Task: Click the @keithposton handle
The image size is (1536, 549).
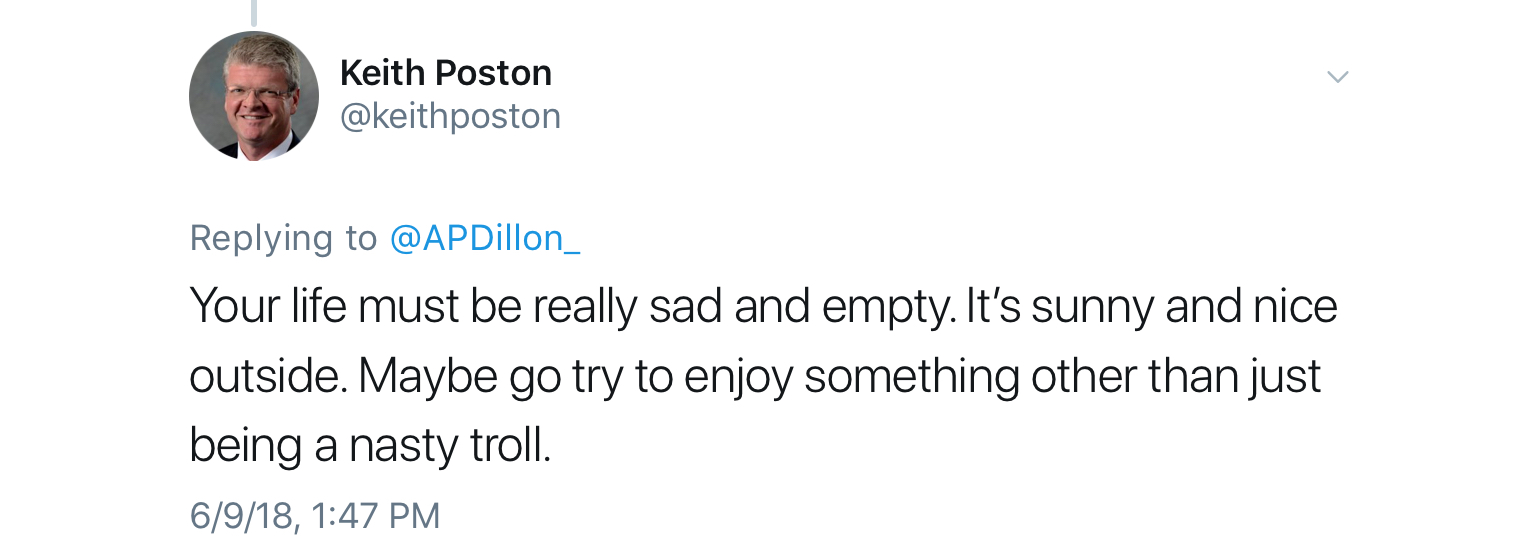Action: coord(450,117)
